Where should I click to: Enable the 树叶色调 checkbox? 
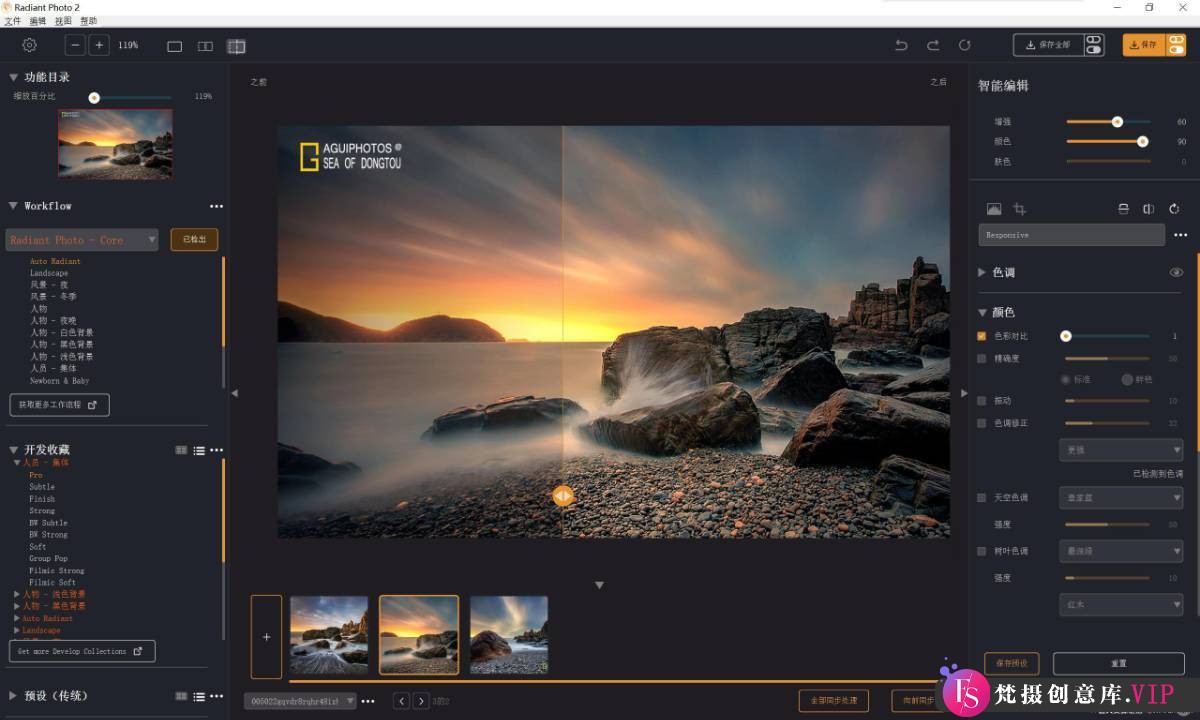982,551
